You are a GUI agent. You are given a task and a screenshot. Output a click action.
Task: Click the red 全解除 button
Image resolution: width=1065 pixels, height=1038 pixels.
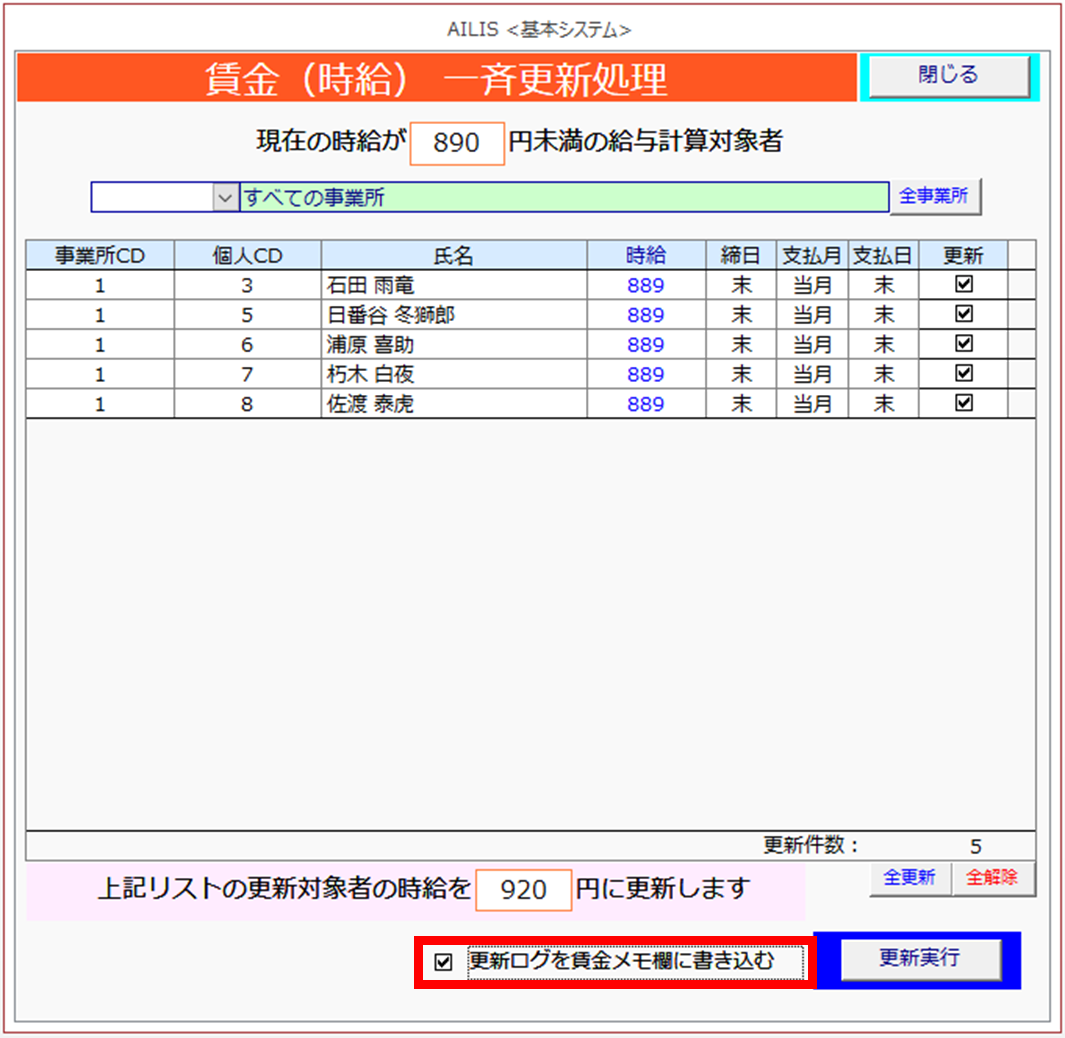(x=992, y=878)
